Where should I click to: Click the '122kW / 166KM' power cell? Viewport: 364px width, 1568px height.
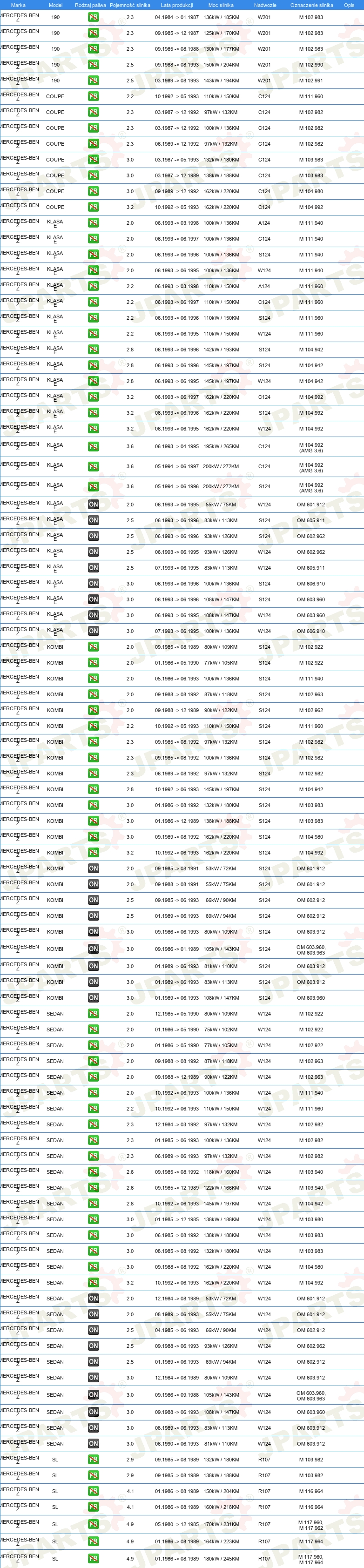tap(221, 1188)
